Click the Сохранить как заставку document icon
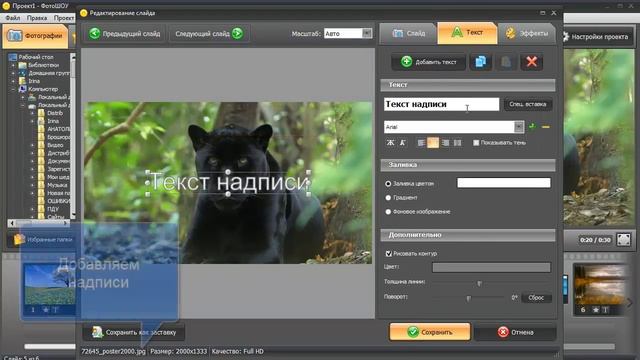This screenshot has height=360, width=640. click(97, 332)
